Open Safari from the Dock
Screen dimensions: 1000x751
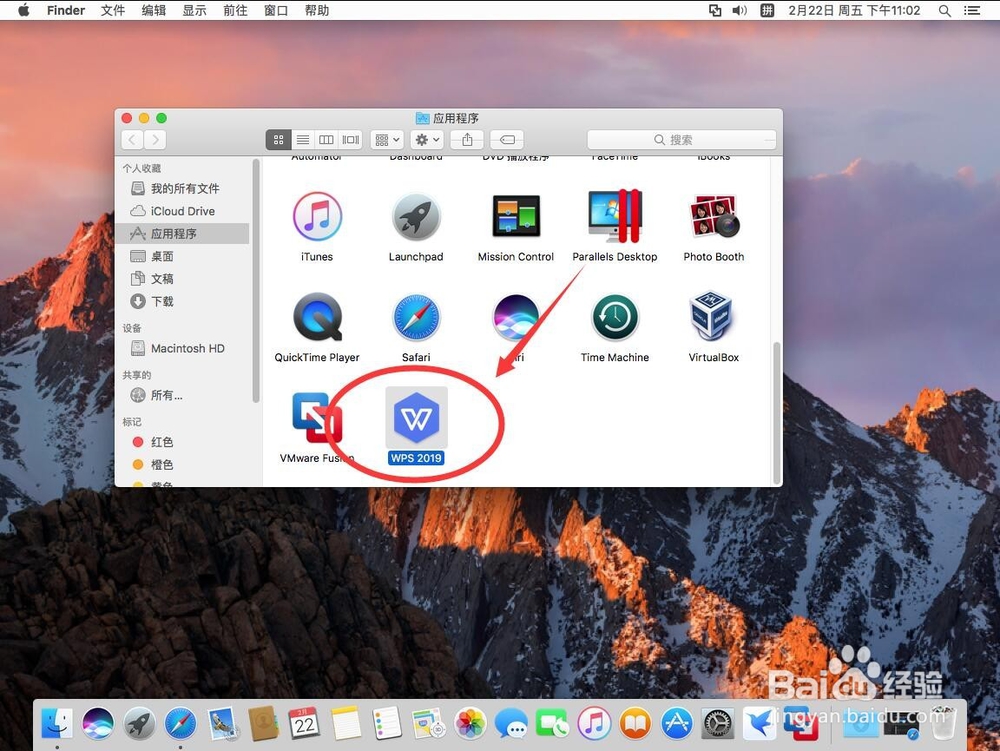(x=180, y=724)
